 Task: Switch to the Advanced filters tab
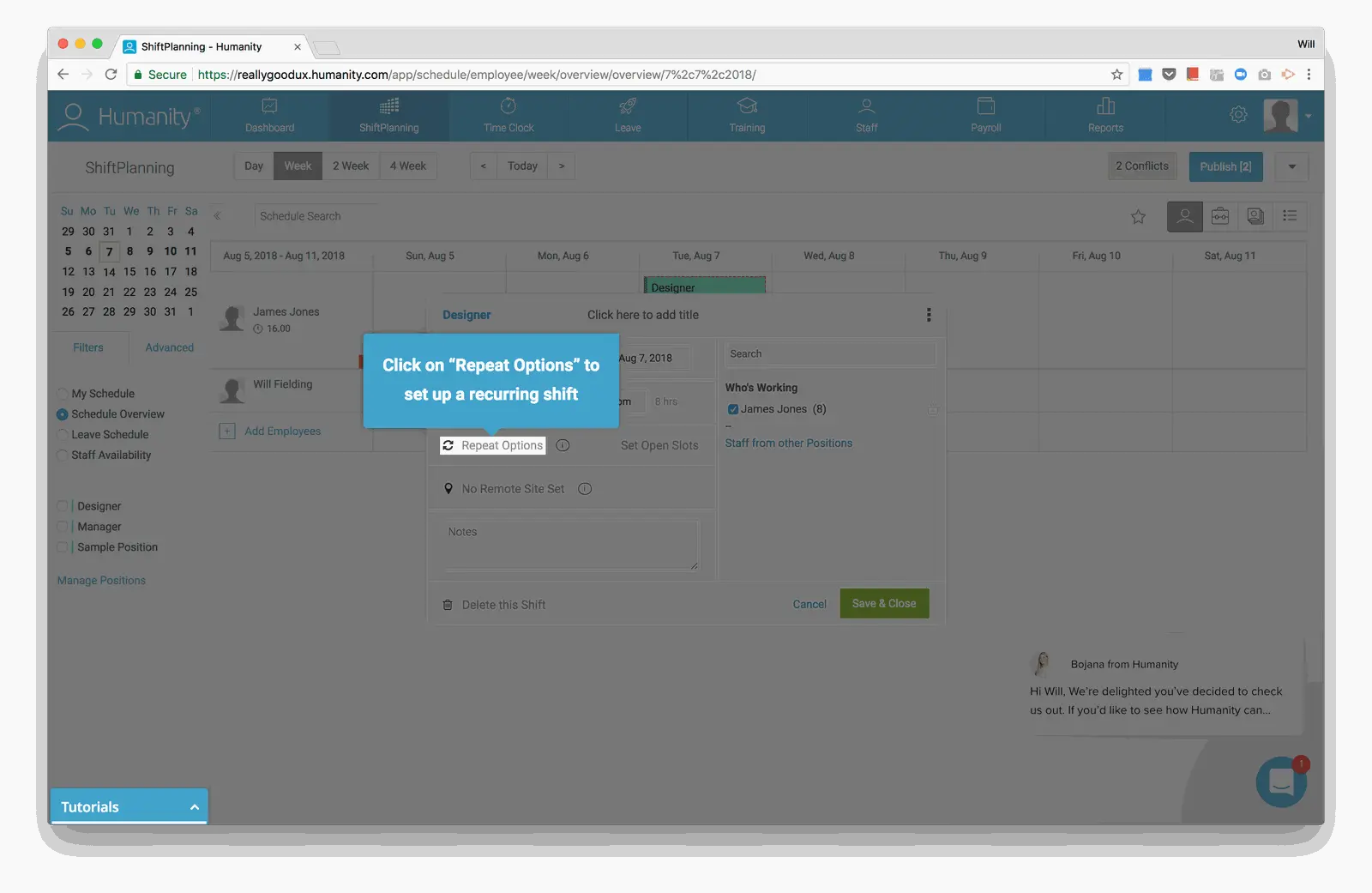168,347
